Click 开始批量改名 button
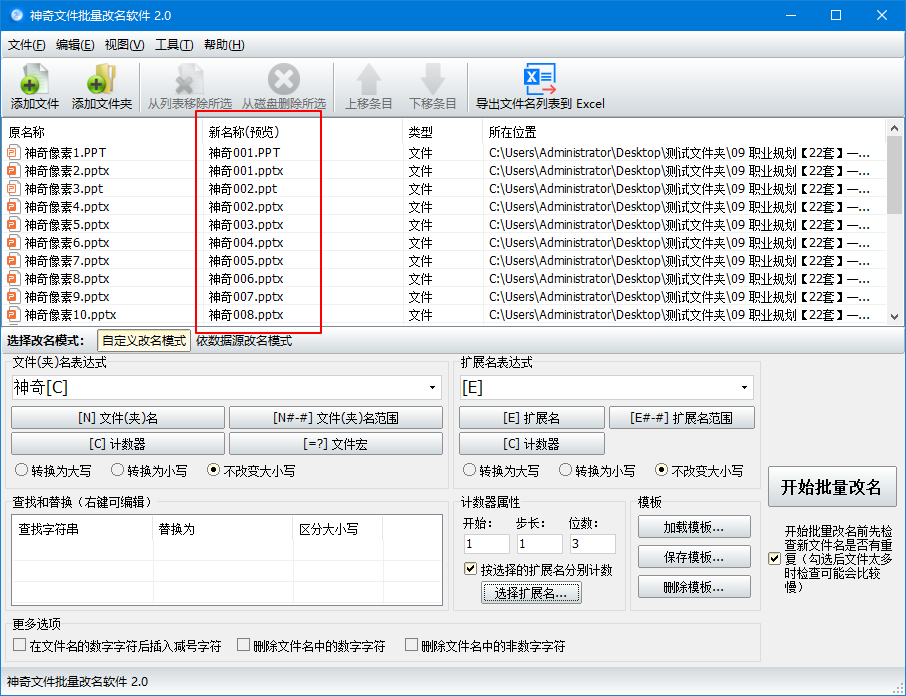 (831, 487)
